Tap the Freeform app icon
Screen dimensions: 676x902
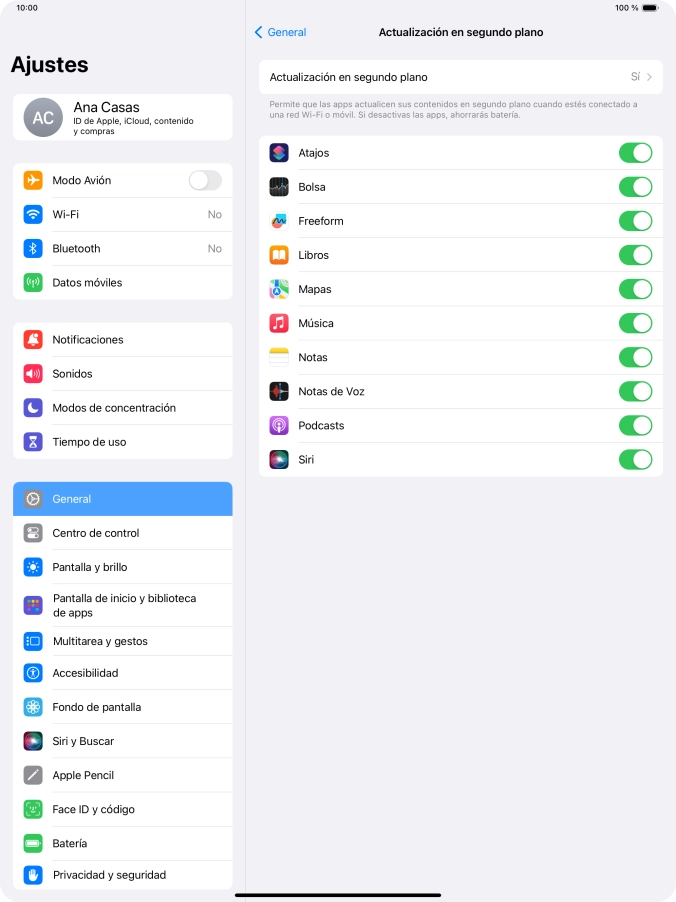click(279, 221)
